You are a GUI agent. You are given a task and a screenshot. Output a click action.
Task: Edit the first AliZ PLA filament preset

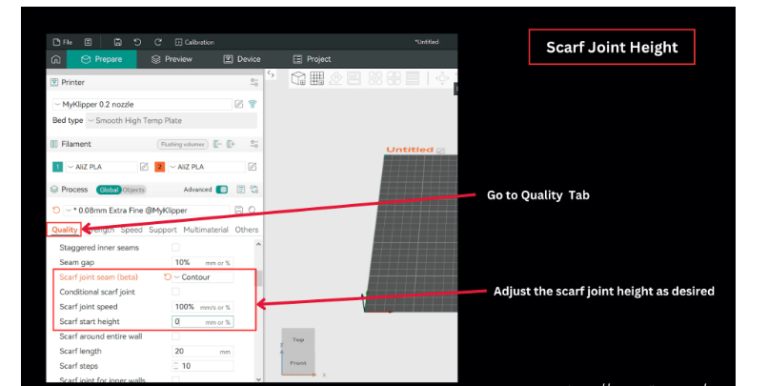tap(144, 167)
